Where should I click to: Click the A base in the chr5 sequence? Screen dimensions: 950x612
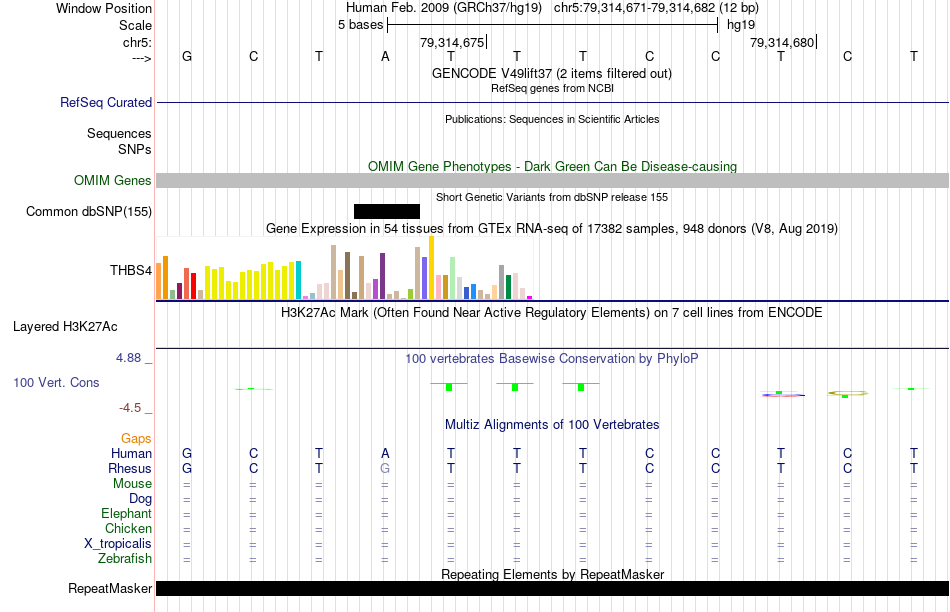click(x=385, y=56)
